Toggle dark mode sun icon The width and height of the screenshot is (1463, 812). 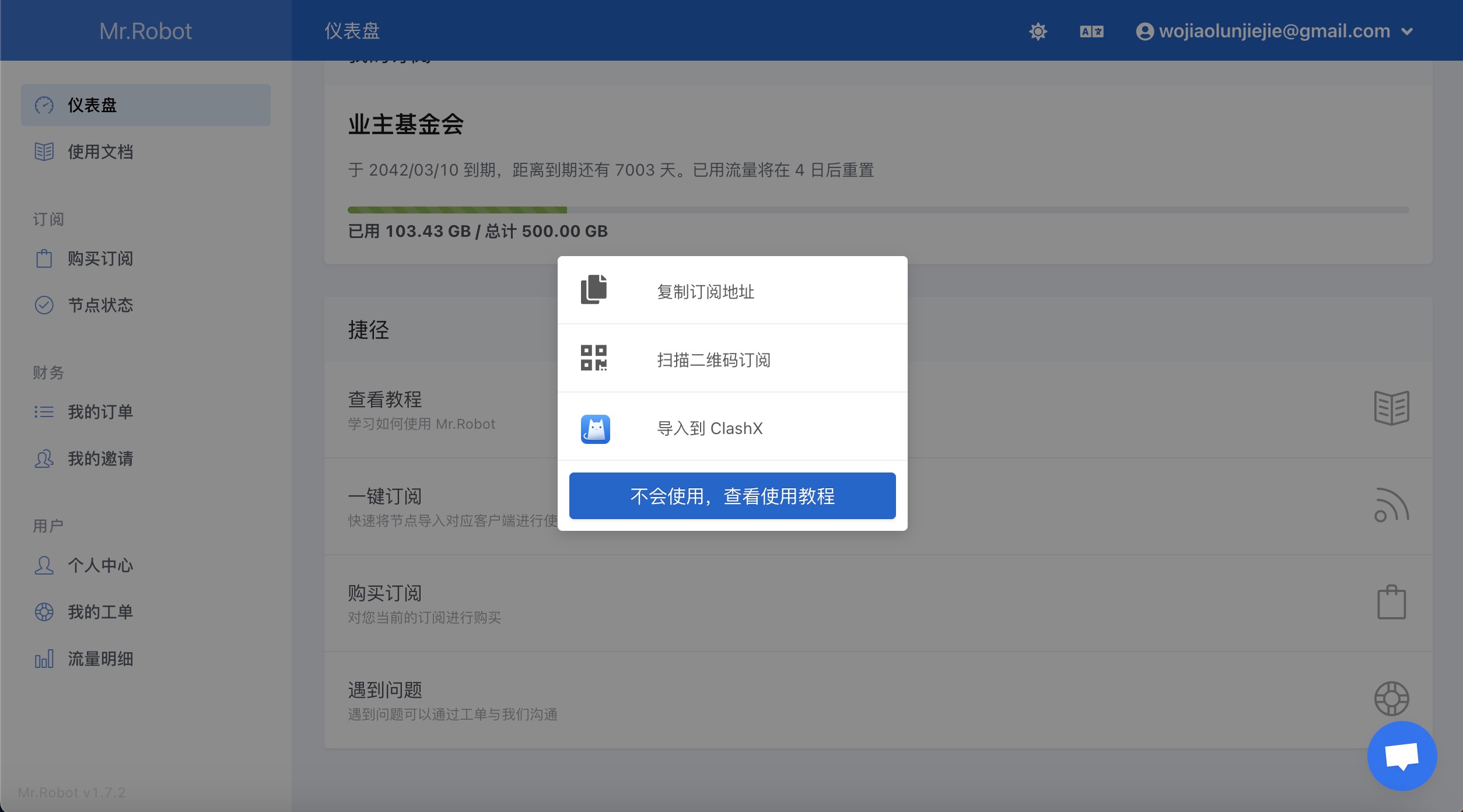1038,31
